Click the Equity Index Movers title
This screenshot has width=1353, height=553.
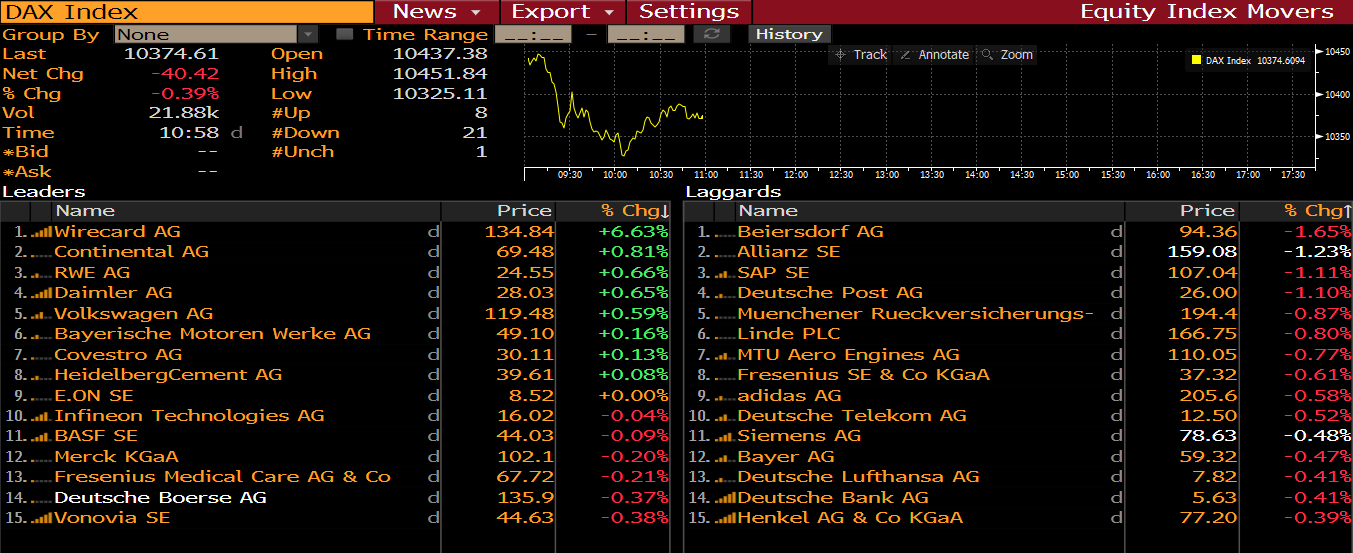(x=1207, y=12)
